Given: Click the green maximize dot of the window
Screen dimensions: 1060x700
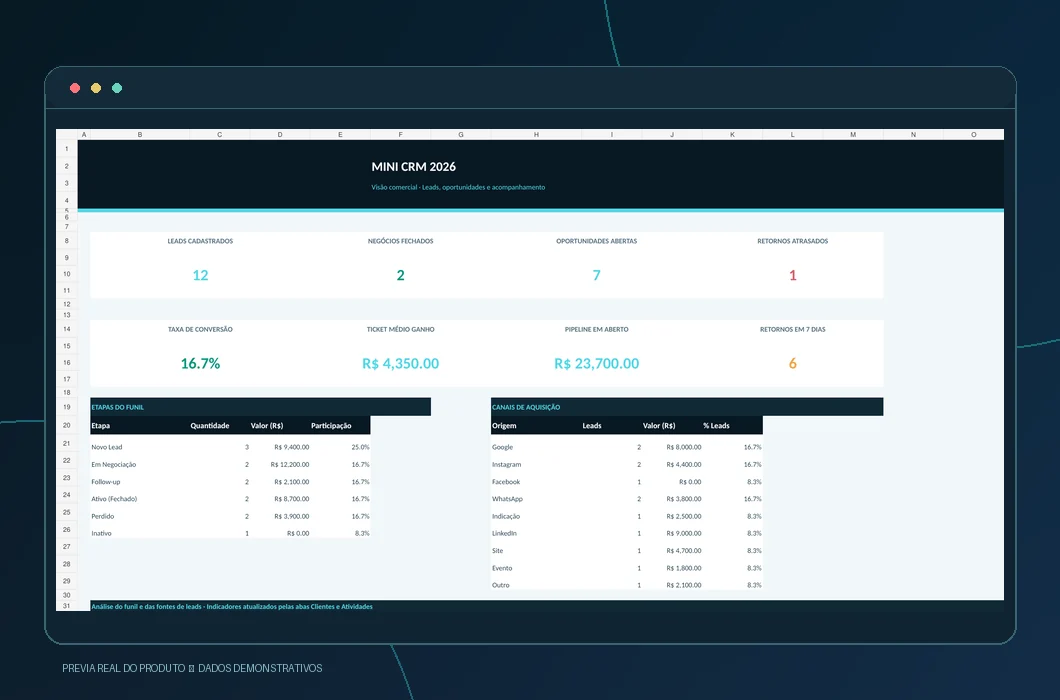Looking at the screenshot, I should click(117, 88).
